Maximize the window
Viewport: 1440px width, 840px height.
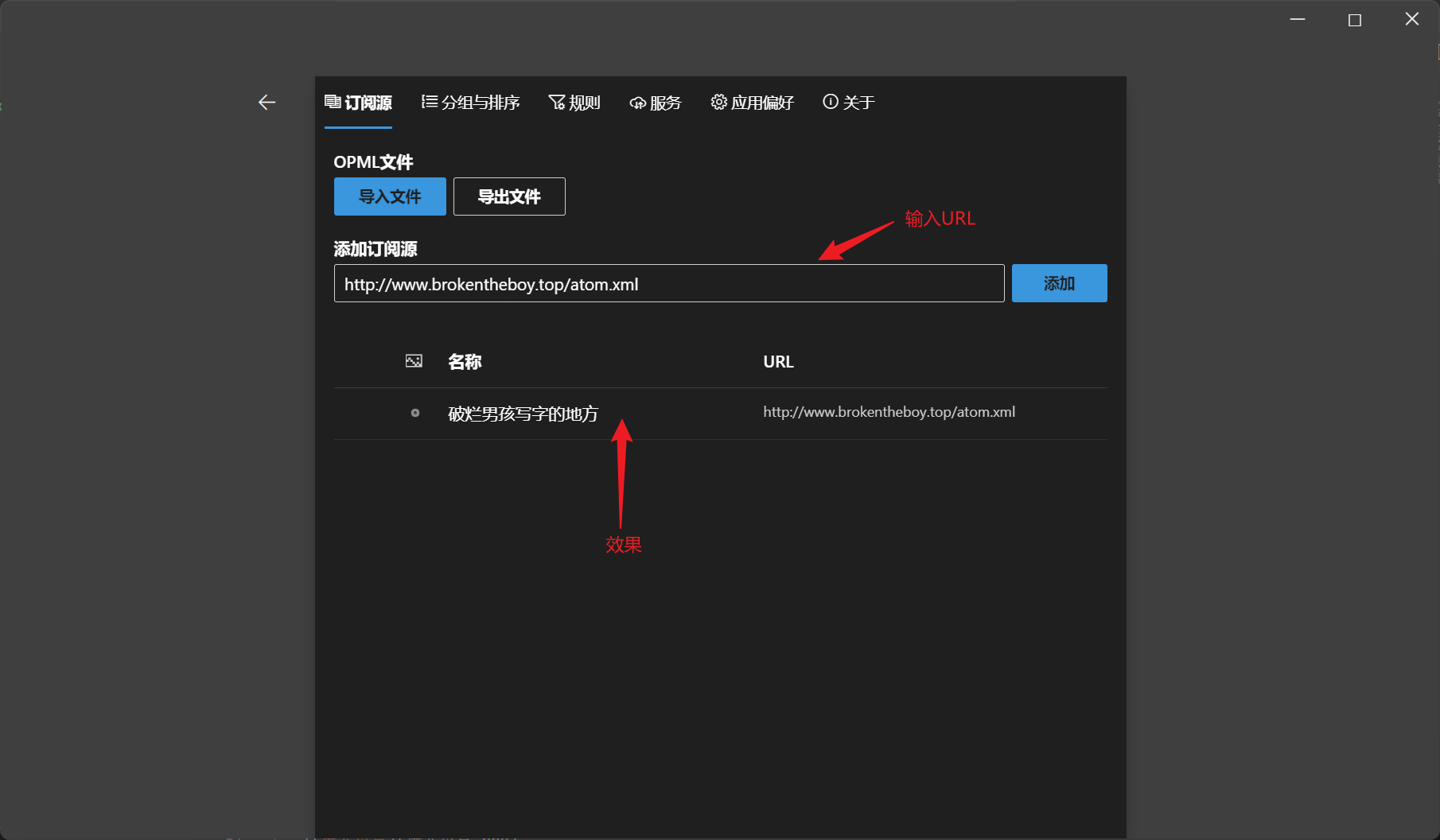[1355, 20]
